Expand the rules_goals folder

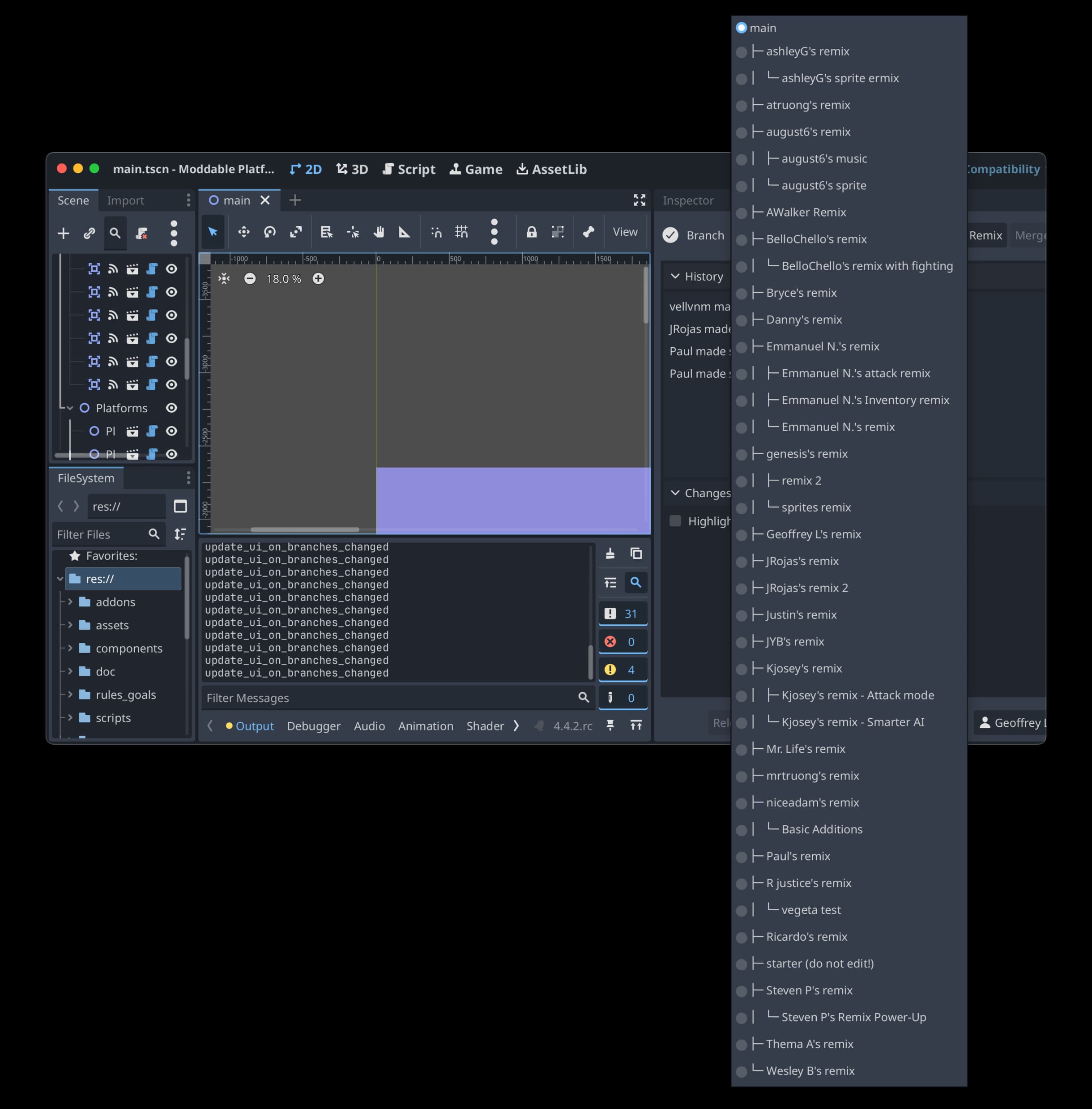pyautogui.click(x=70, y=695)
